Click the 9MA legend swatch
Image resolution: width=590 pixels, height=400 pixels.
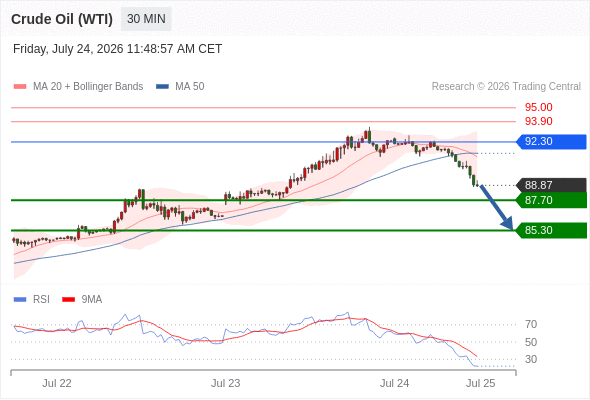[x=68, y=300]
